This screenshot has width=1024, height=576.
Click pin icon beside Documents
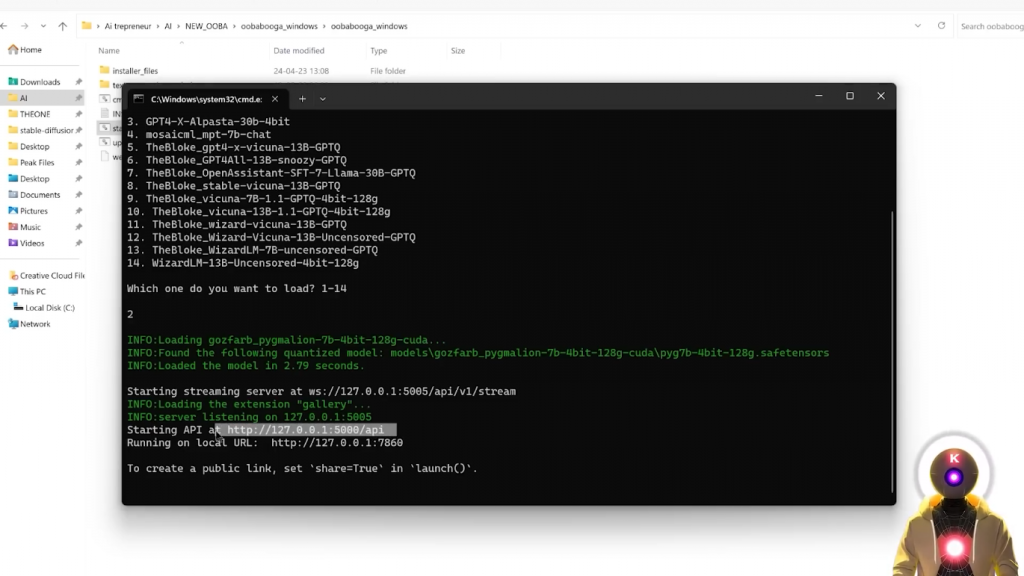78,195
